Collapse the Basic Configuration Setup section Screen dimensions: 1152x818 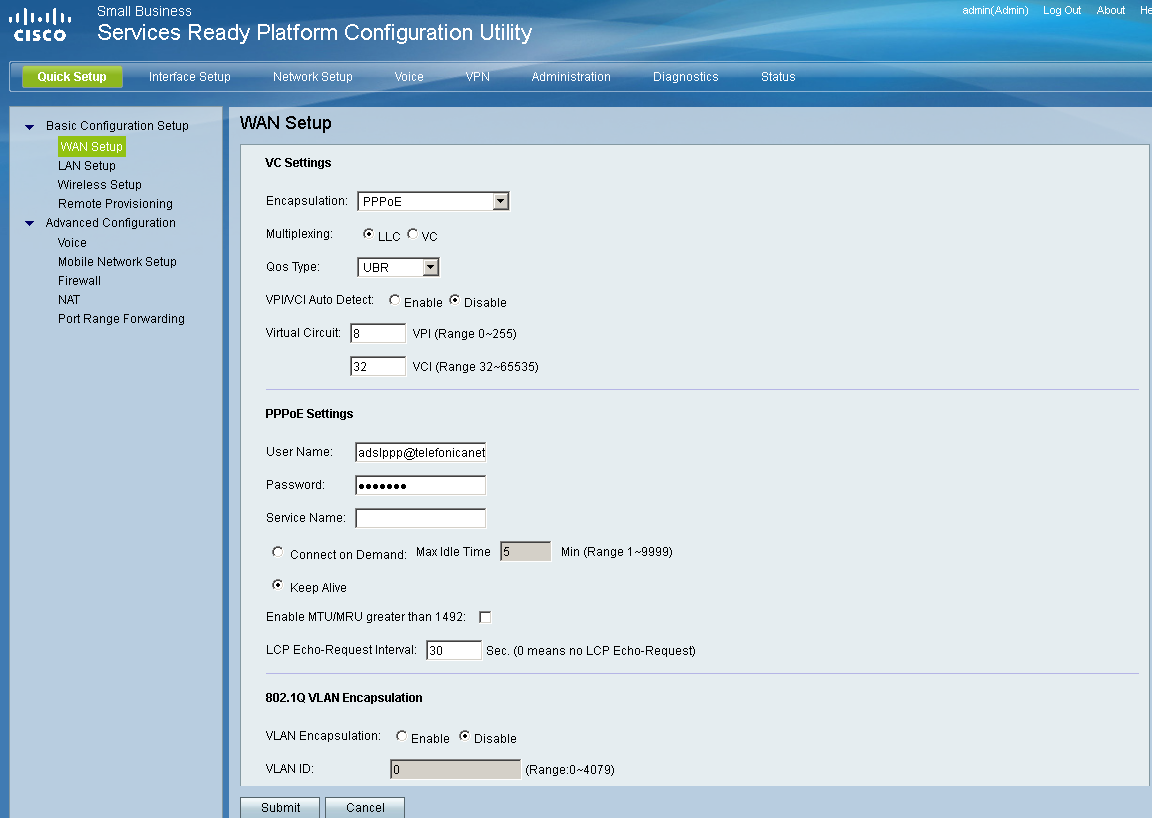[29, 125]
